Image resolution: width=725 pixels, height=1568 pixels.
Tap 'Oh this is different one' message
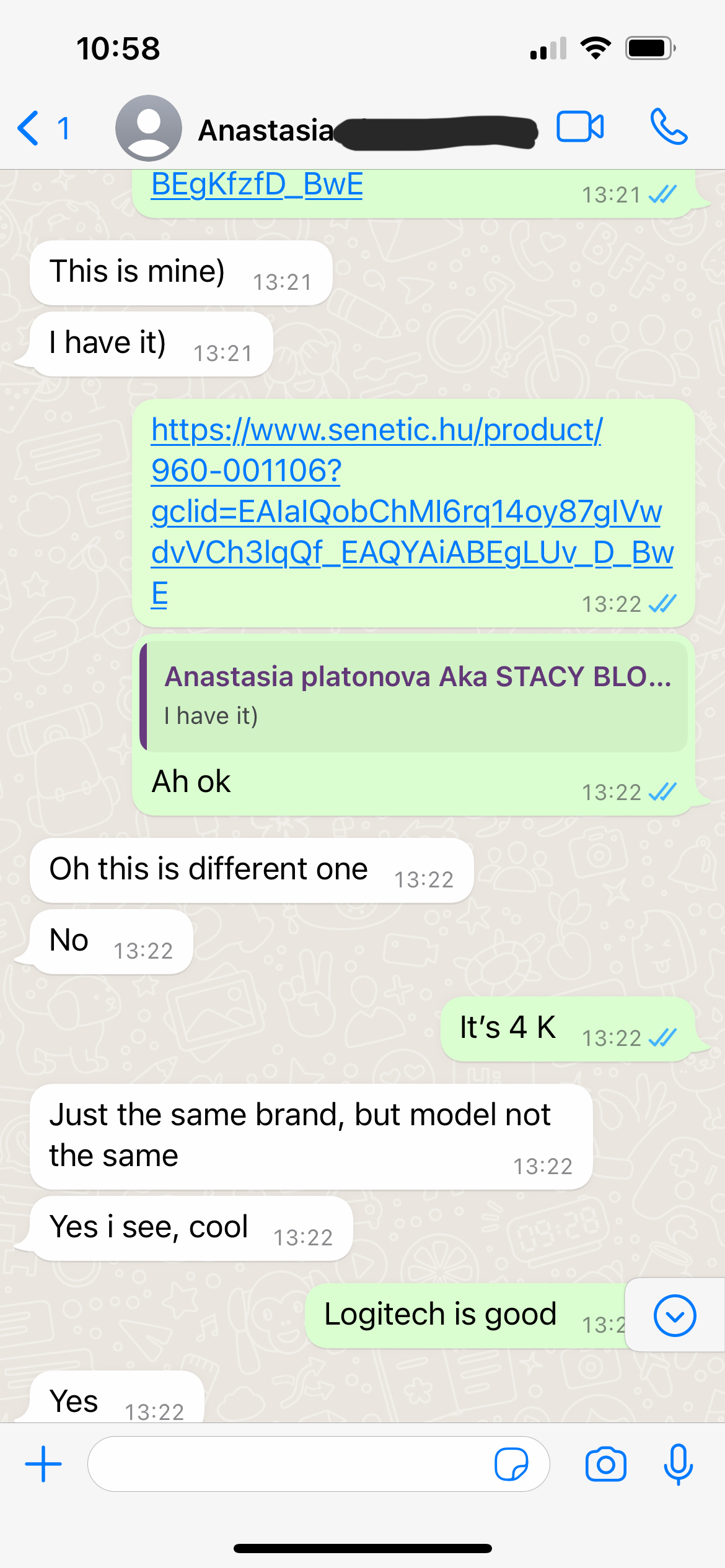(252, 869)
